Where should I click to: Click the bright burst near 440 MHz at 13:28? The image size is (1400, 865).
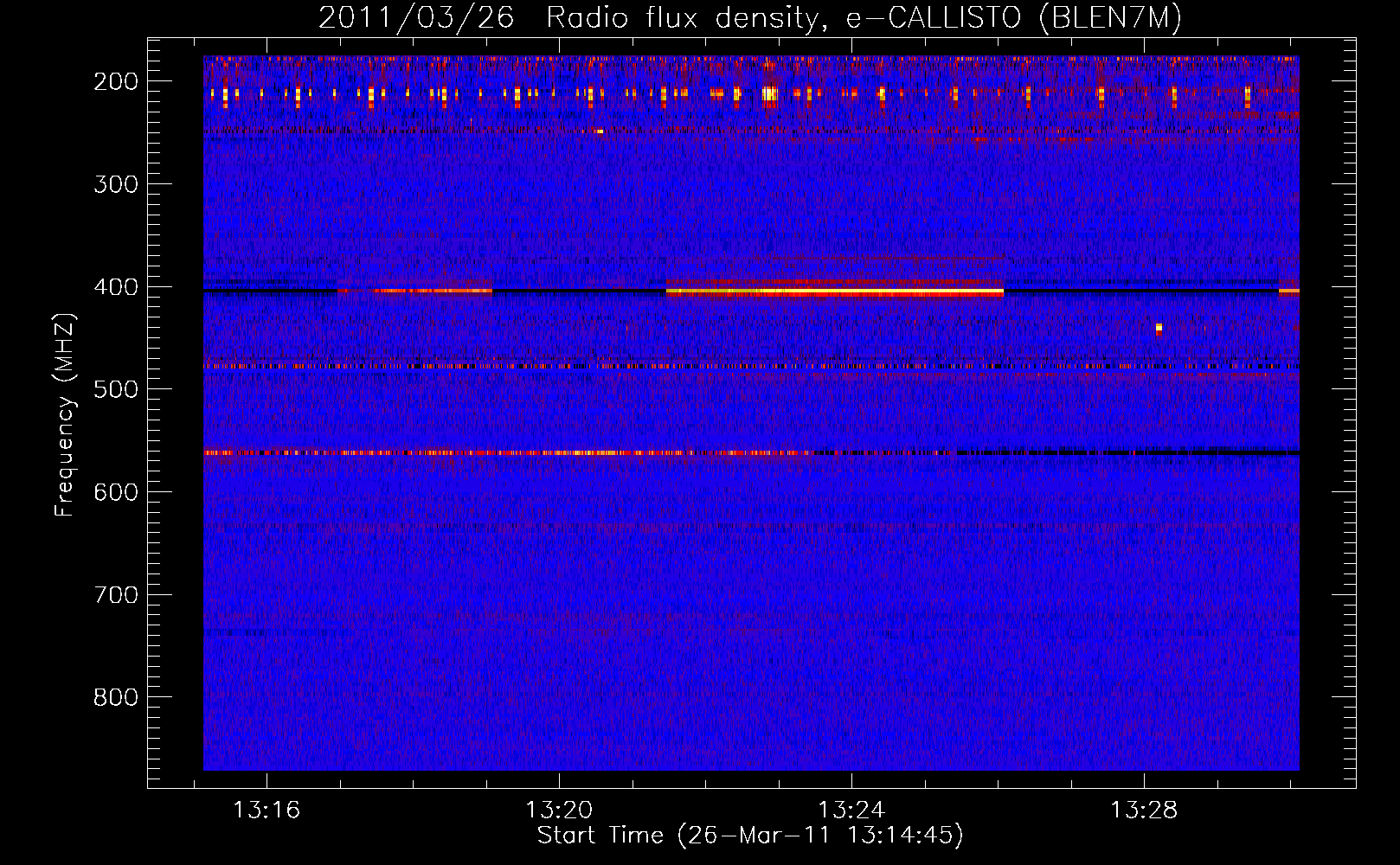pos(1159,328)
